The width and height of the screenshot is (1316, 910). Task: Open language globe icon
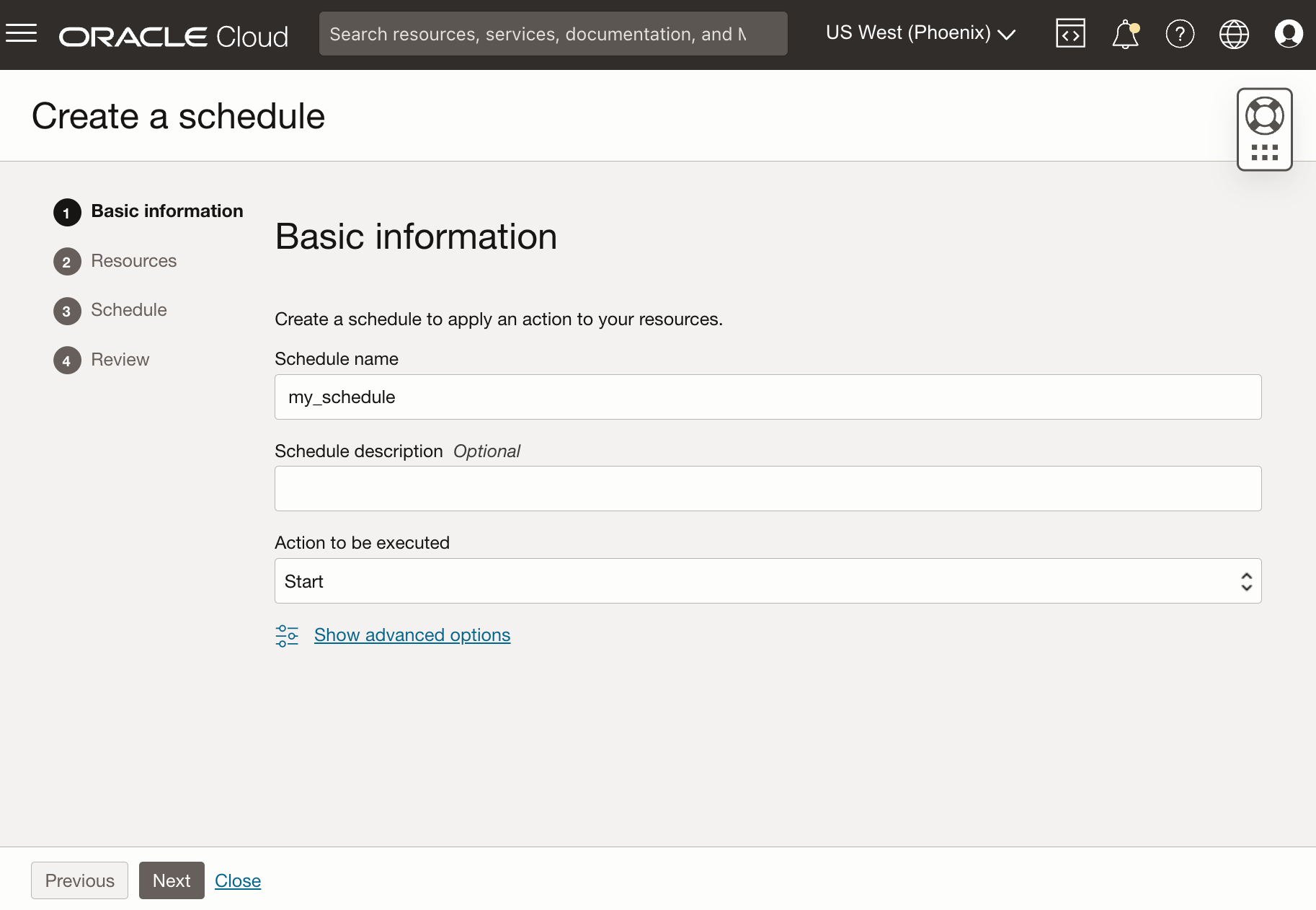point(1234,34)
